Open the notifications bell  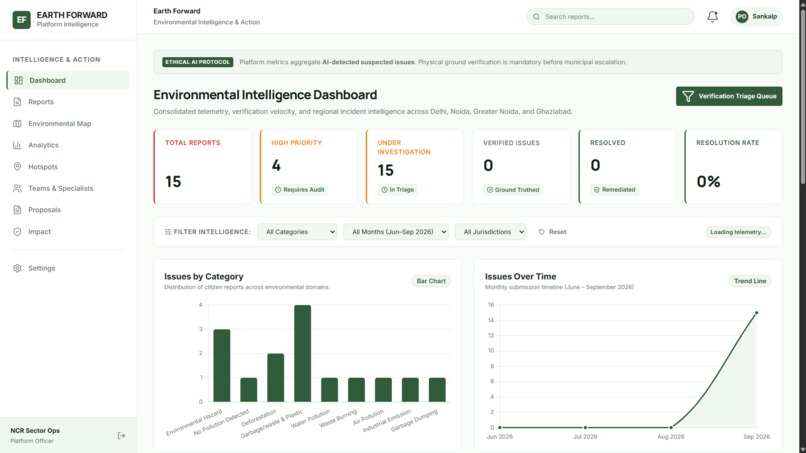point(712,16)
